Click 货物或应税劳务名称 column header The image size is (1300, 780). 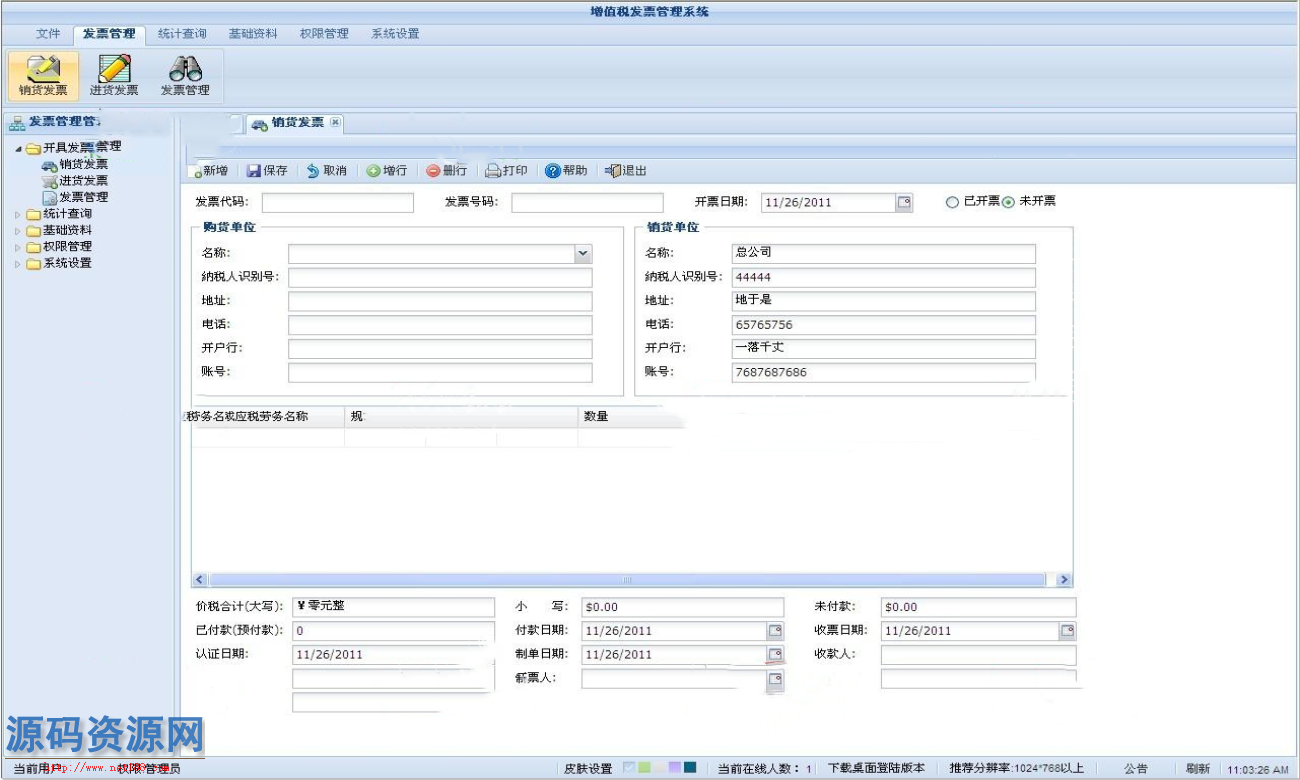(267, 416)
